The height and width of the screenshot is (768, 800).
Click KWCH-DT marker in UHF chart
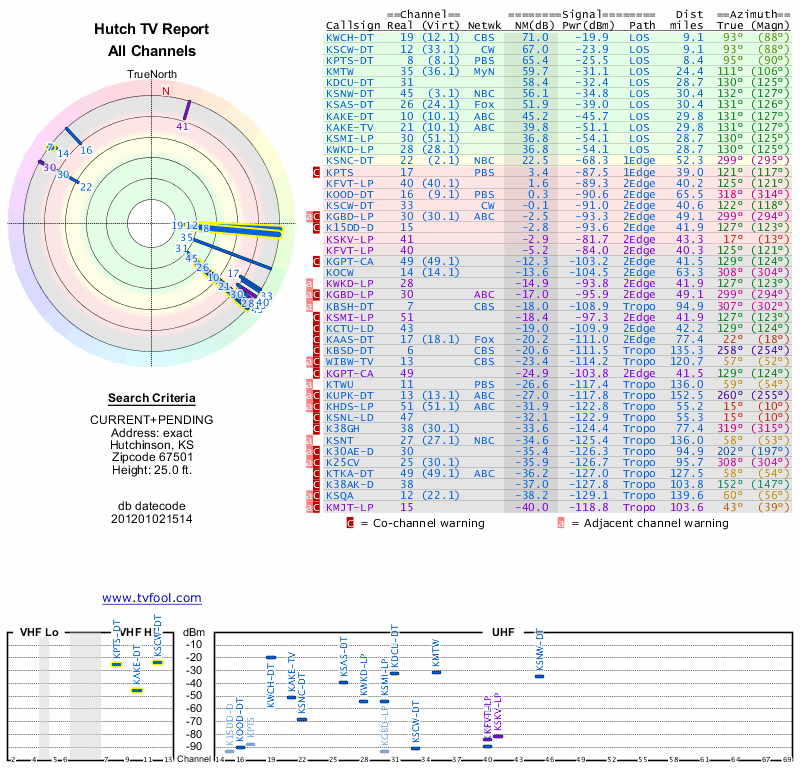[x=271, y=657]
